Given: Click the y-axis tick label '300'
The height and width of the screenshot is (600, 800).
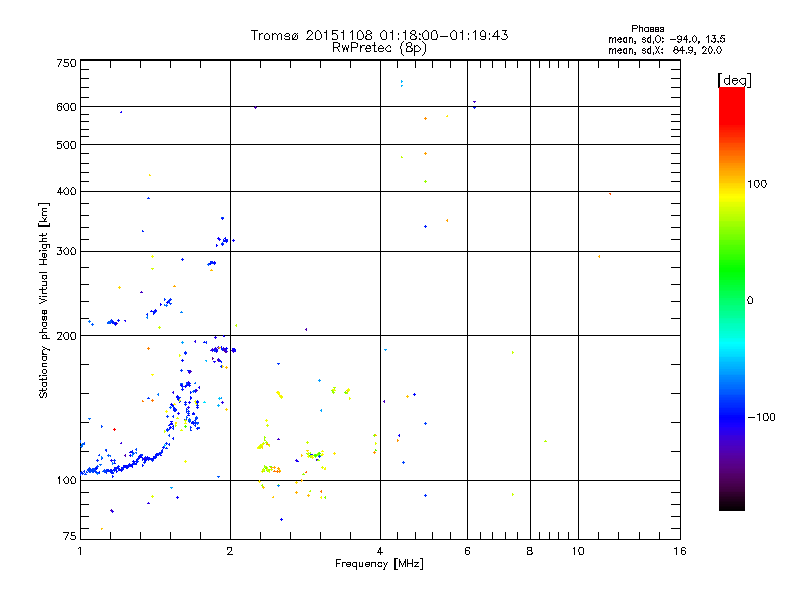Looking at the screenshot, I should tap(66, 251).
